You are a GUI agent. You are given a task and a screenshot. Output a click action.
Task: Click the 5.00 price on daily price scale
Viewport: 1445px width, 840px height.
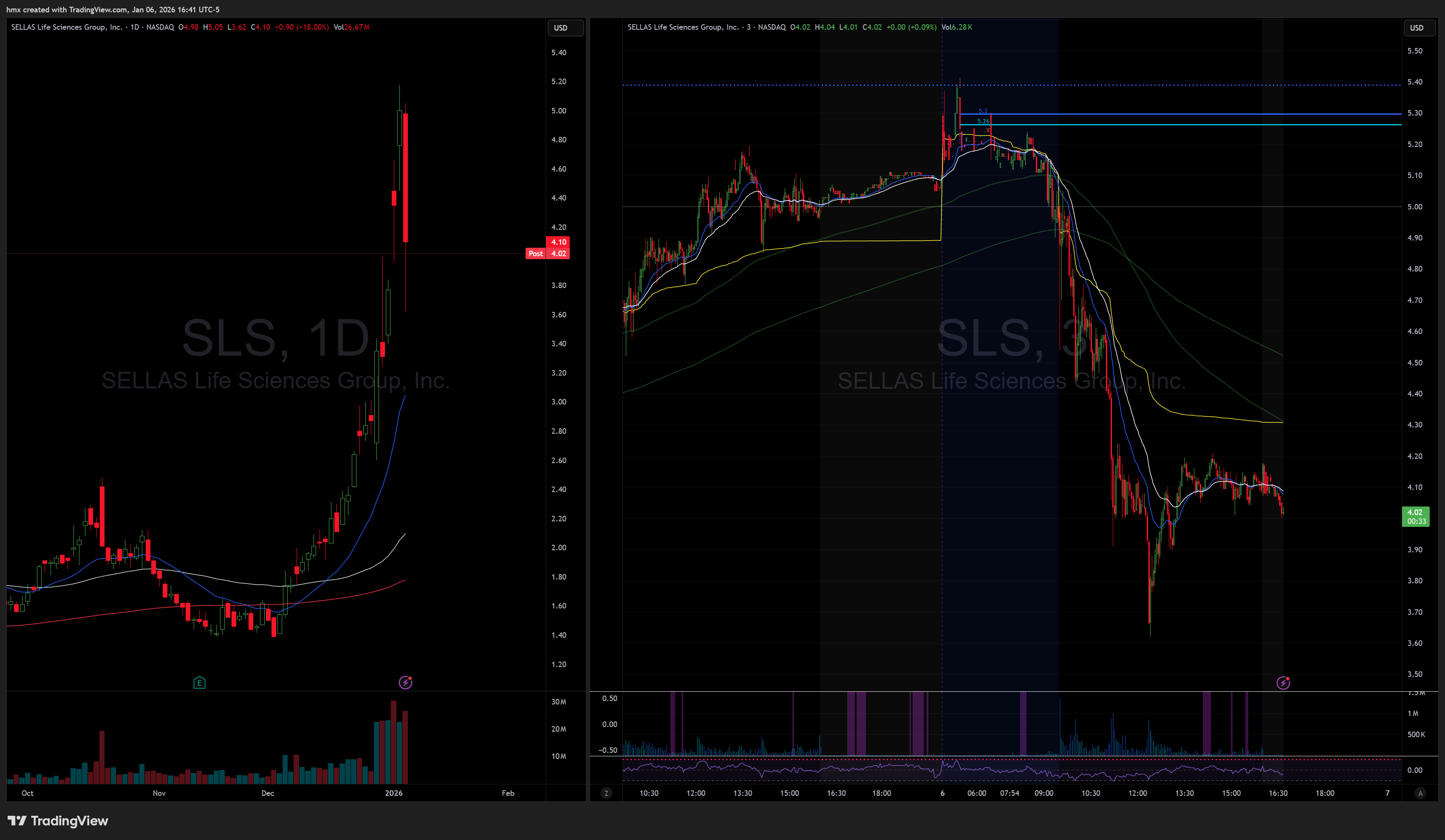(x=559, y=110)
